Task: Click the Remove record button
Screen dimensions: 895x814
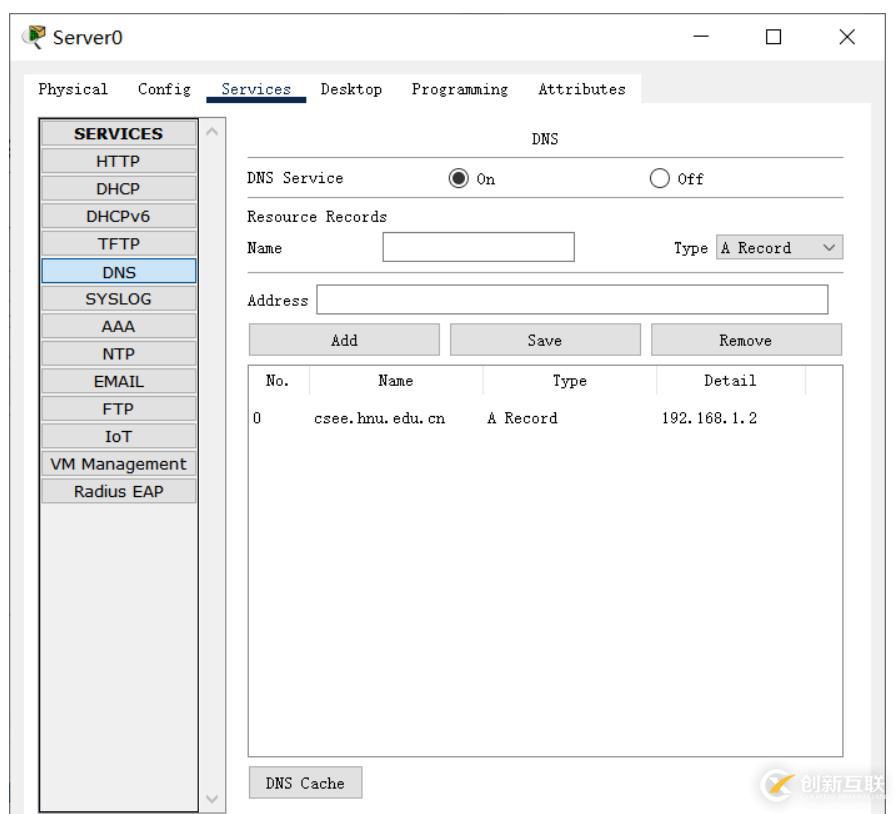Action: pos(746,340)
